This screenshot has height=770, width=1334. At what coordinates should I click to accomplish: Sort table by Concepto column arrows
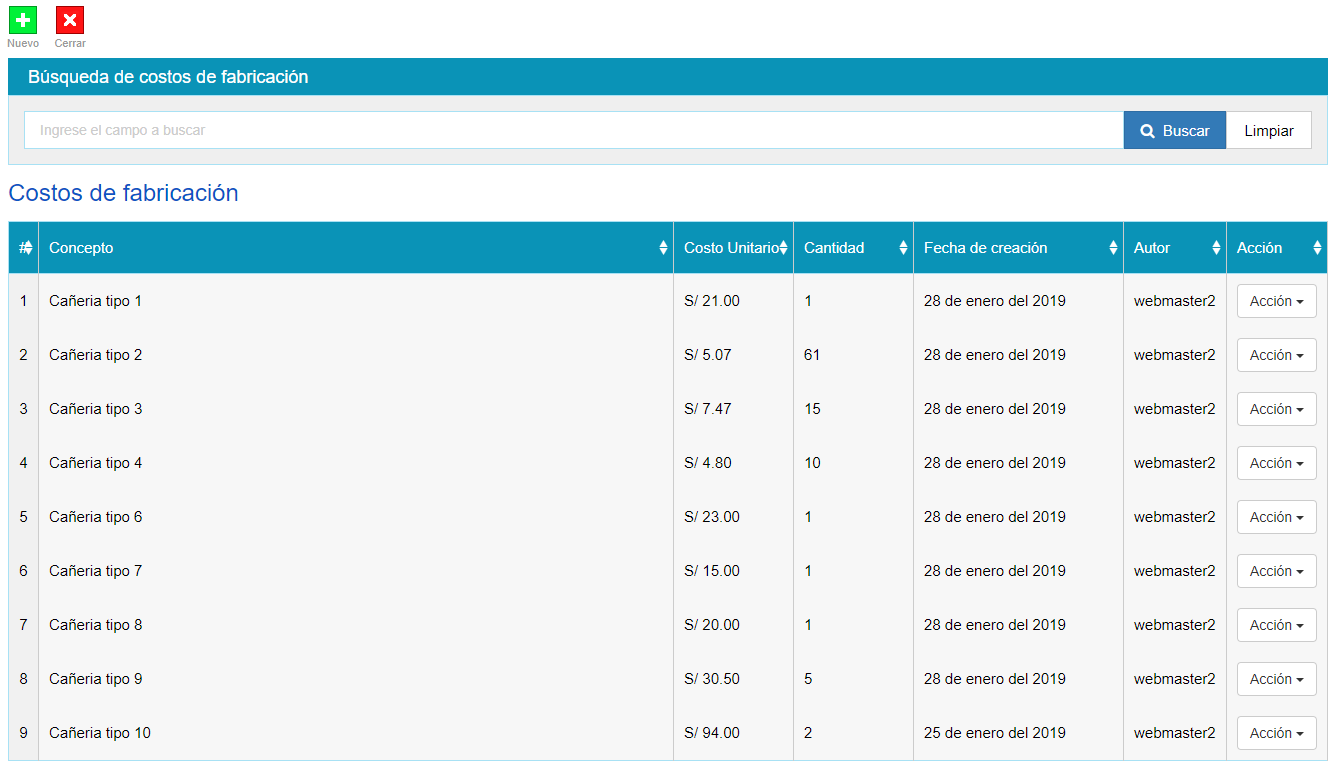[663, 248]
